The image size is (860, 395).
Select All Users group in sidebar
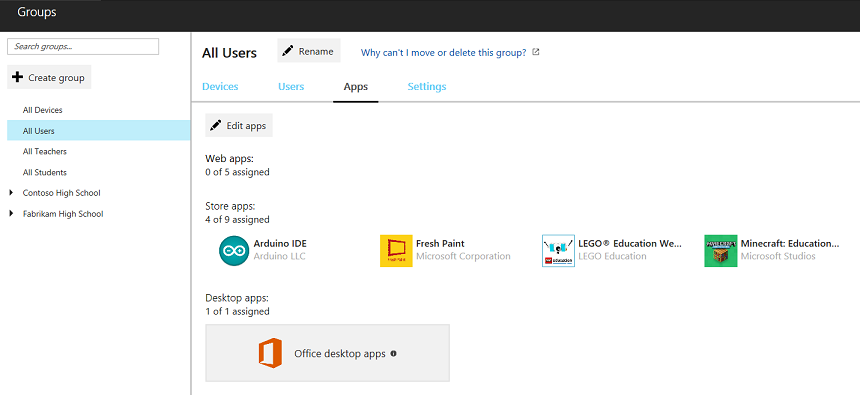pos(99,131)
